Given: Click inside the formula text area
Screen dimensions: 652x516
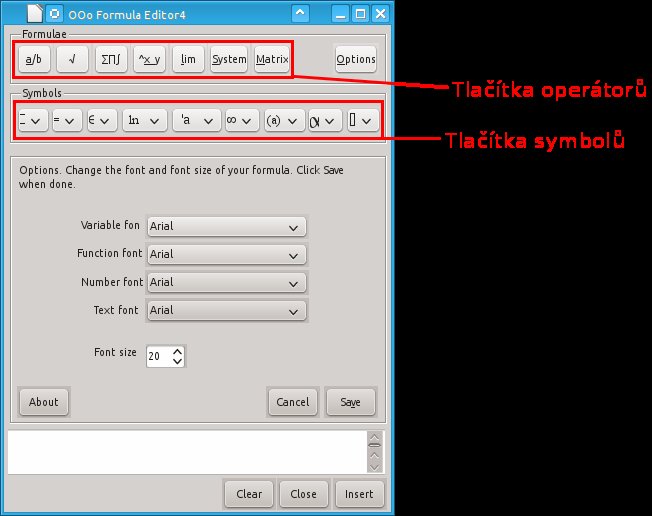Looking at the screenshot, I should 187,452.
